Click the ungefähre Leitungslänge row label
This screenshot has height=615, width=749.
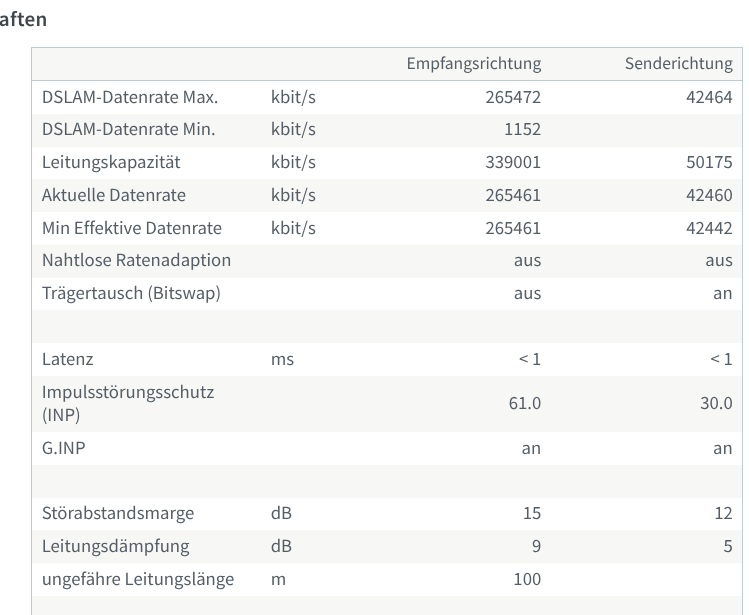pos(138,579)
